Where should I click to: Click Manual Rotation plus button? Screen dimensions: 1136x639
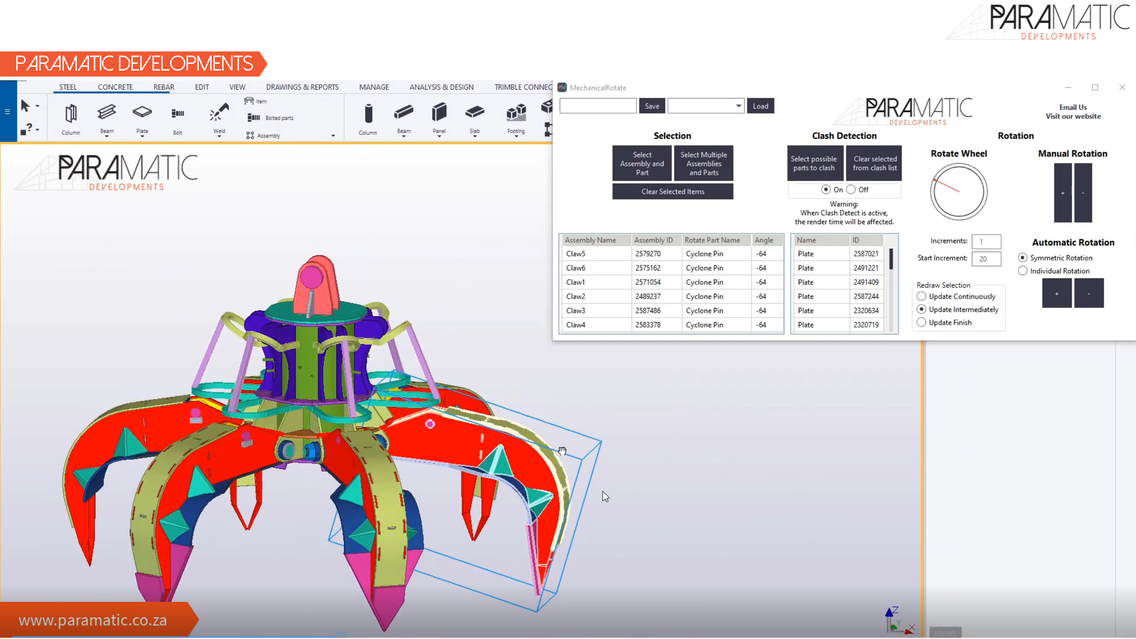coord(1063,193)
